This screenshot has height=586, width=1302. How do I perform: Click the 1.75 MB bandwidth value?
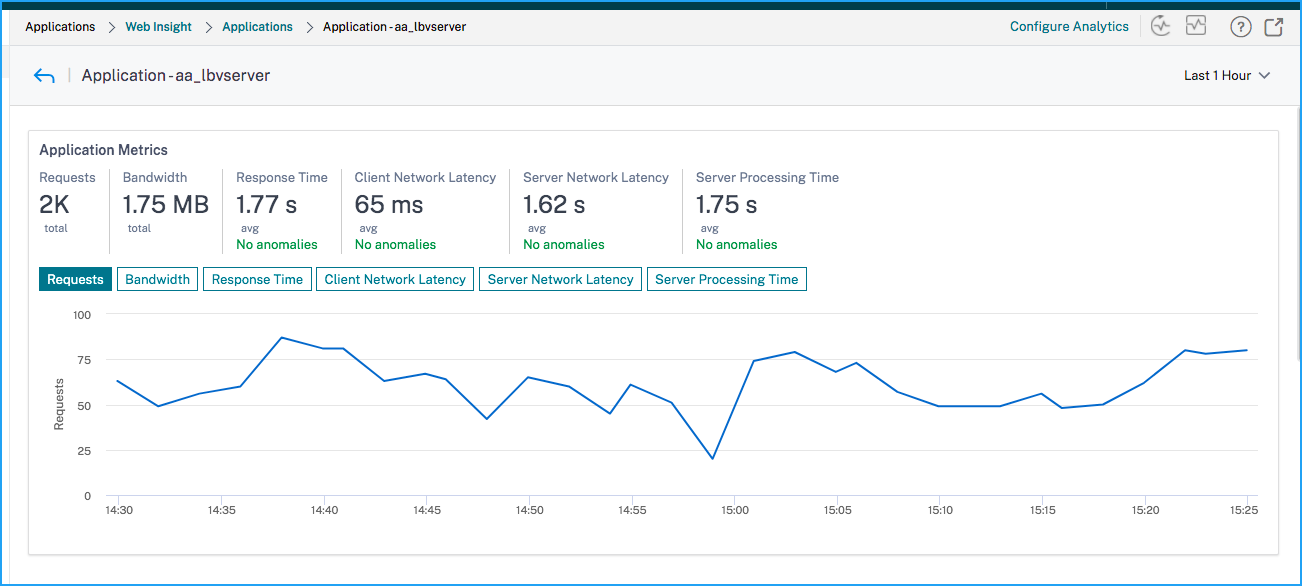(x=166, y=205)
